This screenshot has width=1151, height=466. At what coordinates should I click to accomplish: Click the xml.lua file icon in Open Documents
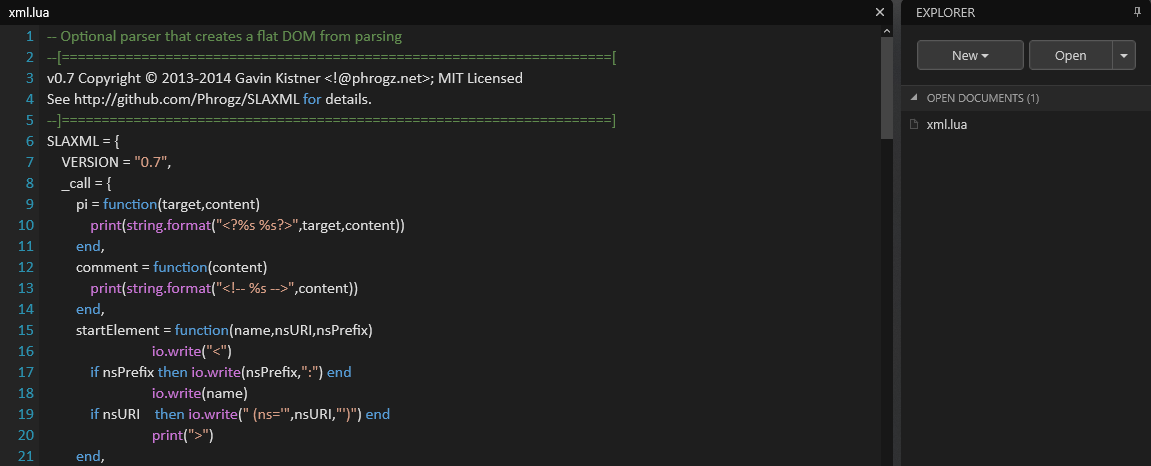pyautogui.click(x=914, y=125)
